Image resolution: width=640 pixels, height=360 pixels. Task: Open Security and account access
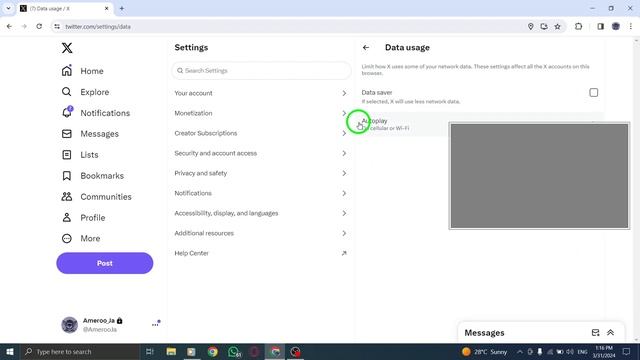[260, 153]
